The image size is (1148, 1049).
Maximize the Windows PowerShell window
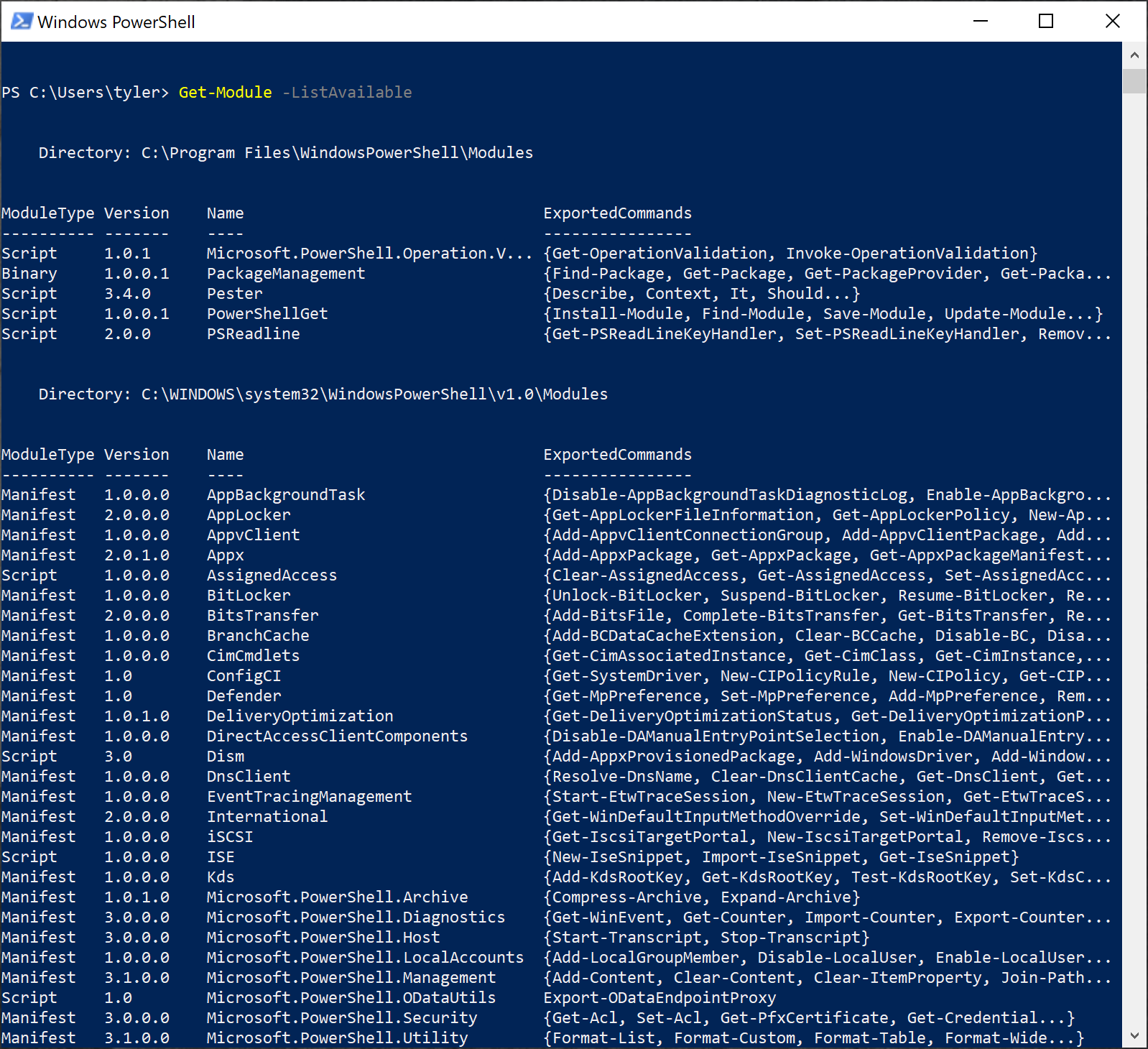[x=1046, y=21]
